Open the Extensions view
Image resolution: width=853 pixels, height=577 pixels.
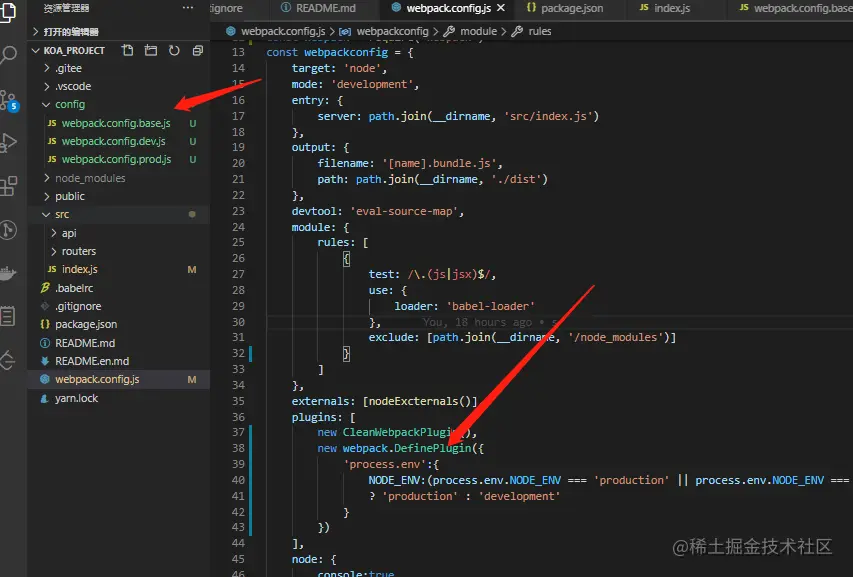click(8, 186)
